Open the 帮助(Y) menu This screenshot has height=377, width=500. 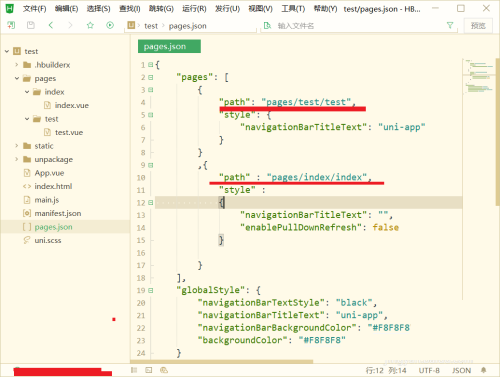[325, 9]
